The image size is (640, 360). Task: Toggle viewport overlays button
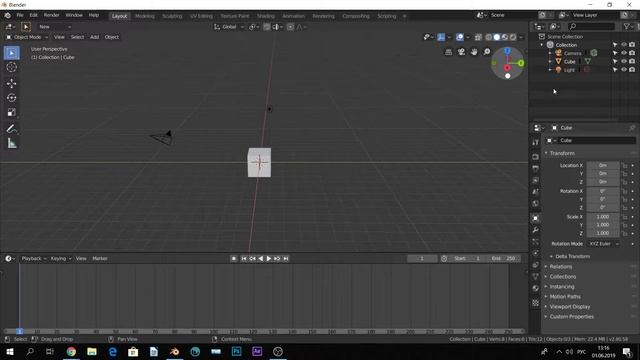(x=460, y=37)
